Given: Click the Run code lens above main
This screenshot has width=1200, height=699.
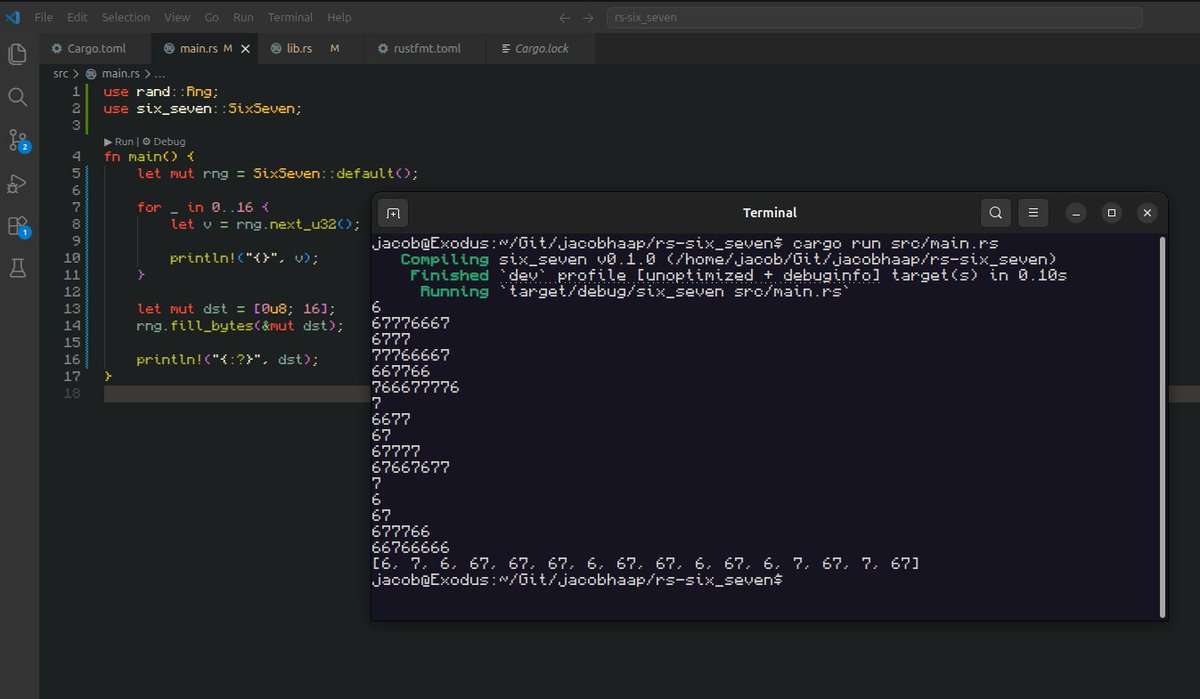Looking at the screenshot, I should point(119,142).
